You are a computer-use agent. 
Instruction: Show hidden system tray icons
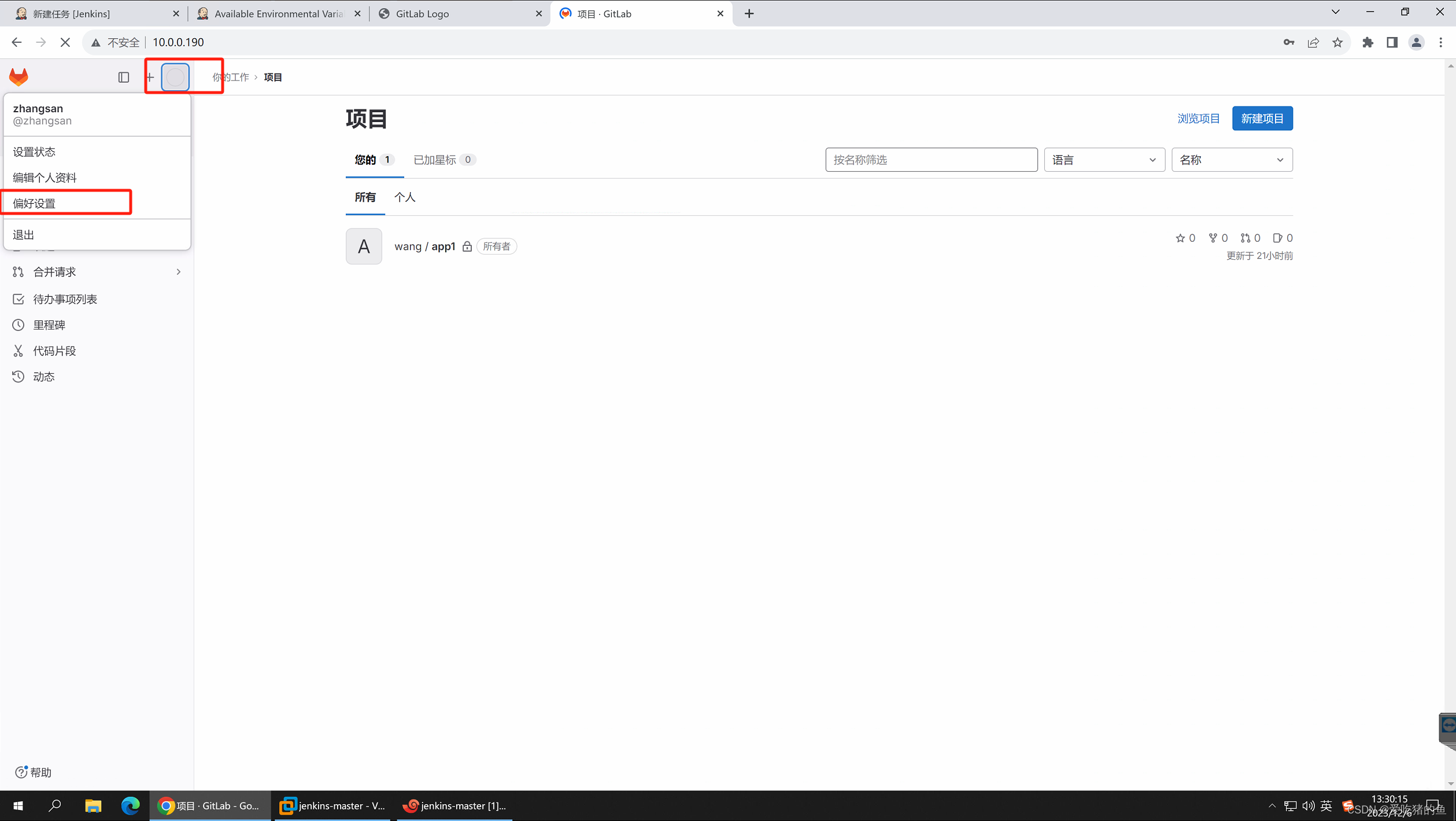point(1272,805)
